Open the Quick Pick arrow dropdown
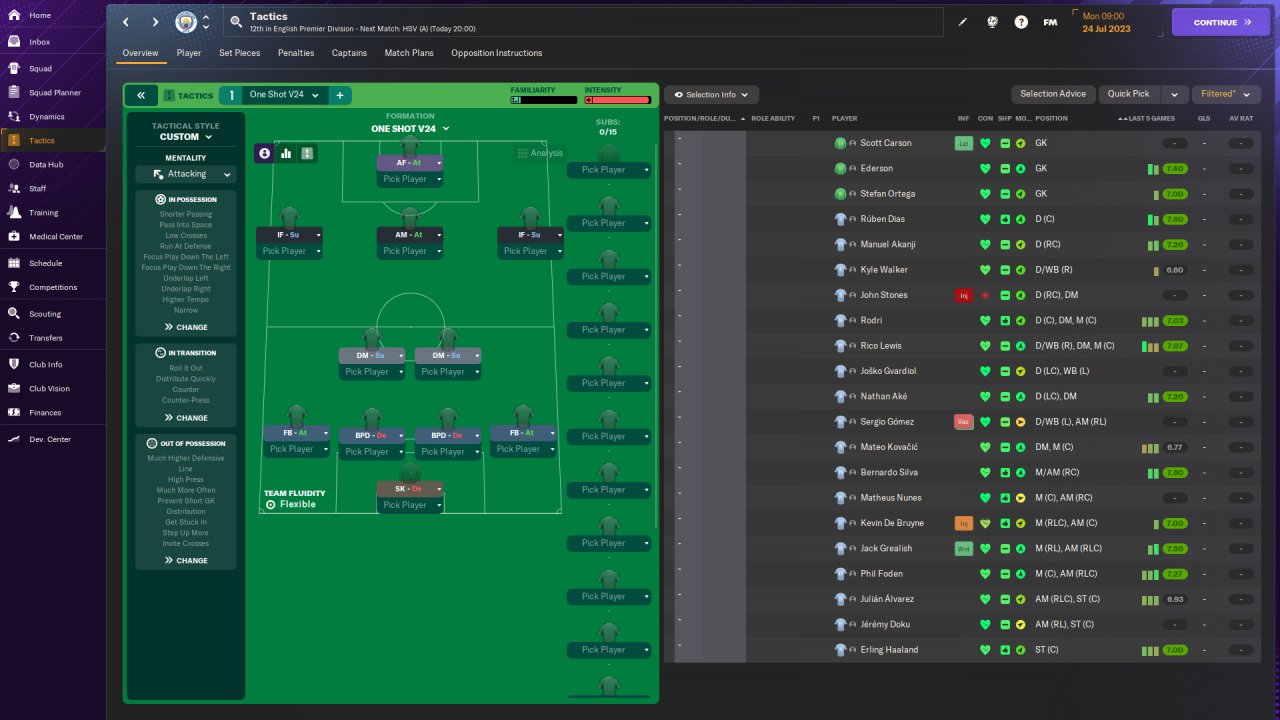Image resolution: width=1280 pixels, height=720 pixels. (x=1175, y=94)
